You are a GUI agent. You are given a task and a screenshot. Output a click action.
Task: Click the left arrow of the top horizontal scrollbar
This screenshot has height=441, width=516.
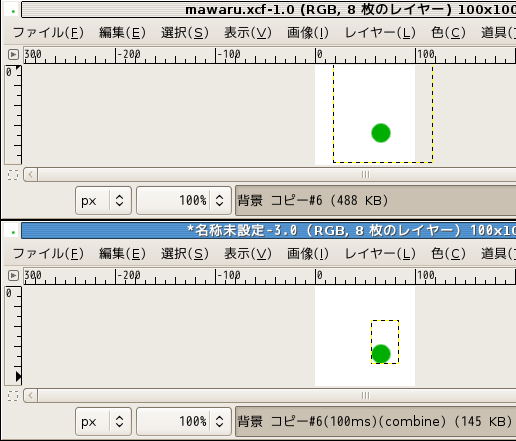[x=31, y=174]
